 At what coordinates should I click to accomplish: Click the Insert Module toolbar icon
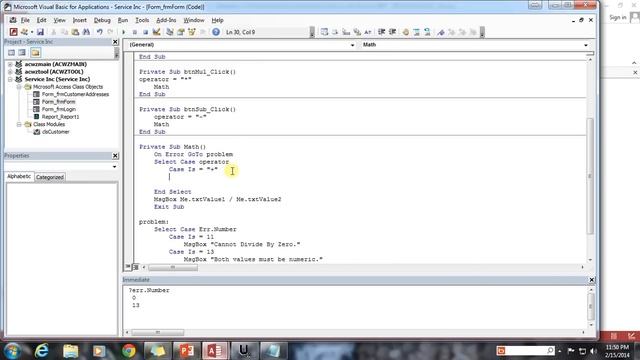pos(24,32)
